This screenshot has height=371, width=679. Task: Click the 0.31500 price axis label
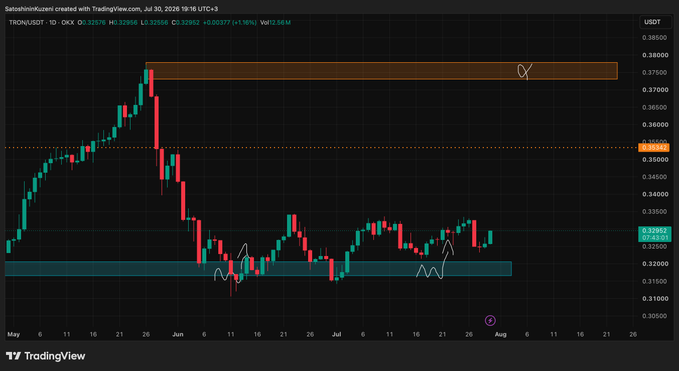654,281
